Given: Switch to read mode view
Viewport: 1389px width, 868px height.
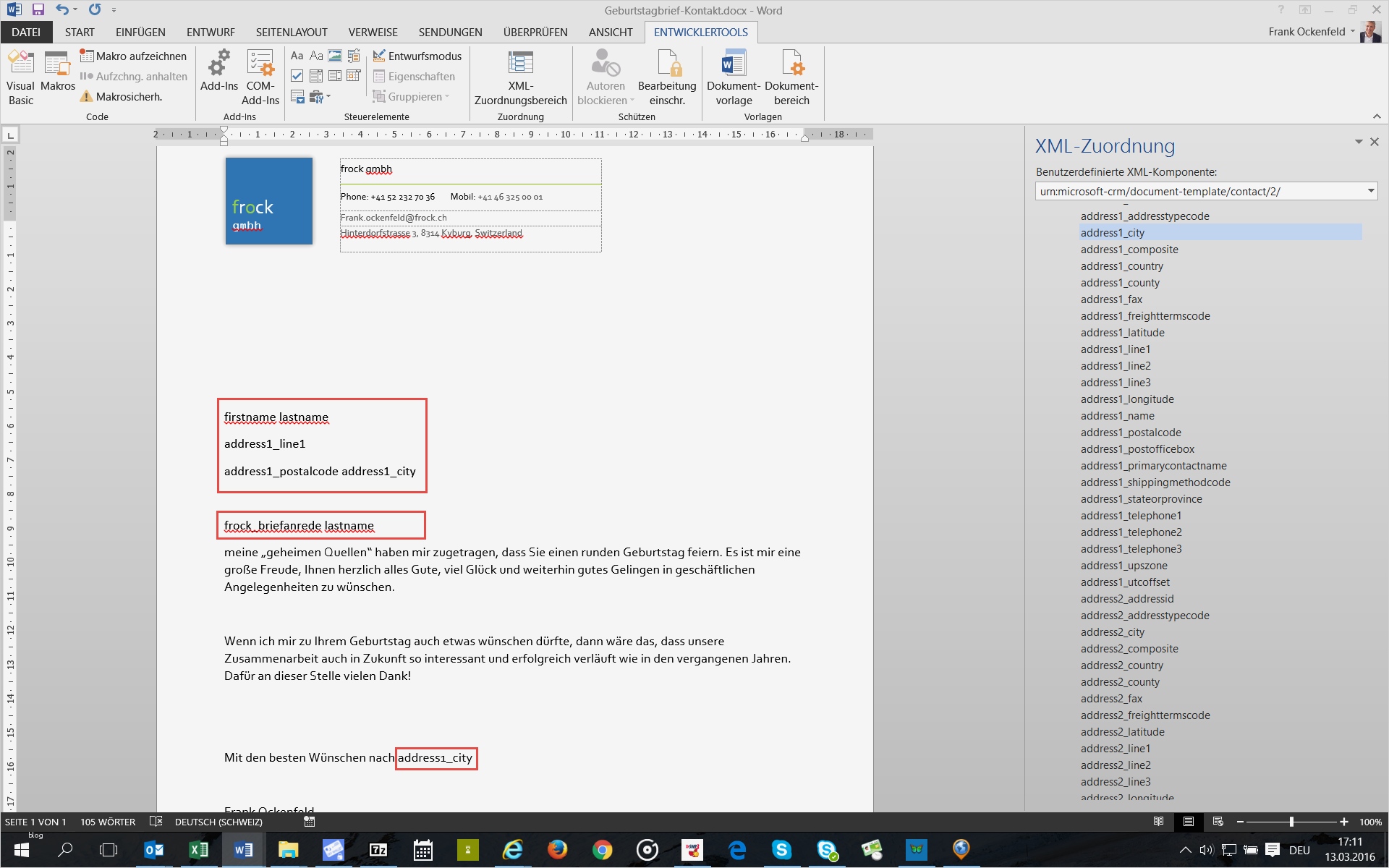Looking at the screenshot, I should (1159, 822).
